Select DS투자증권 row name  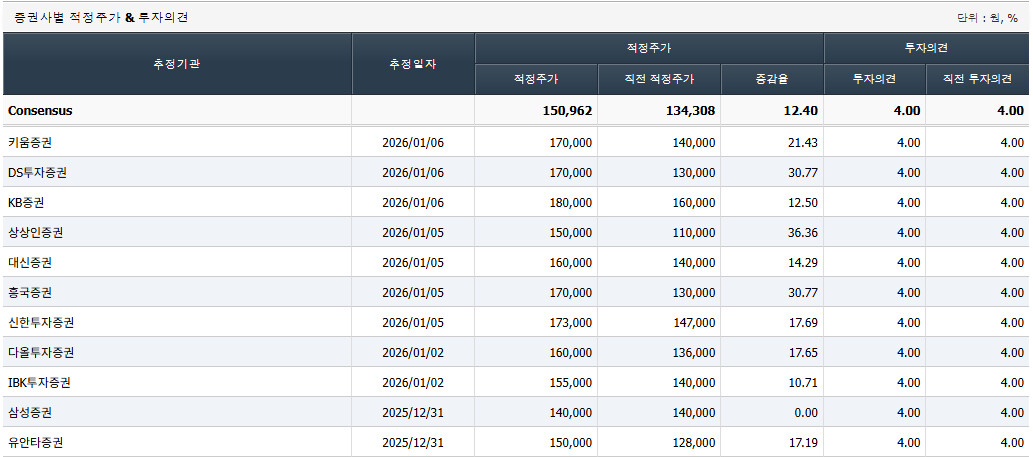click(37, 173)
